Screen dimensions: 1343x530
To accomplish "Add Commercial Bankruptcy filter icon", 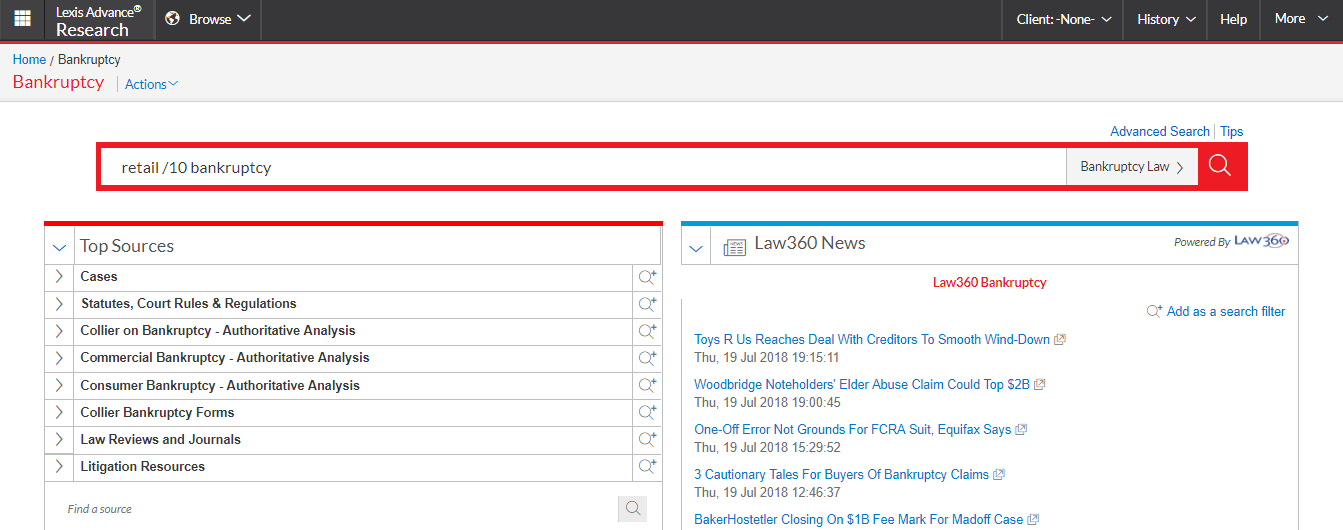I will pyautogui.click(x=648, y=358).
